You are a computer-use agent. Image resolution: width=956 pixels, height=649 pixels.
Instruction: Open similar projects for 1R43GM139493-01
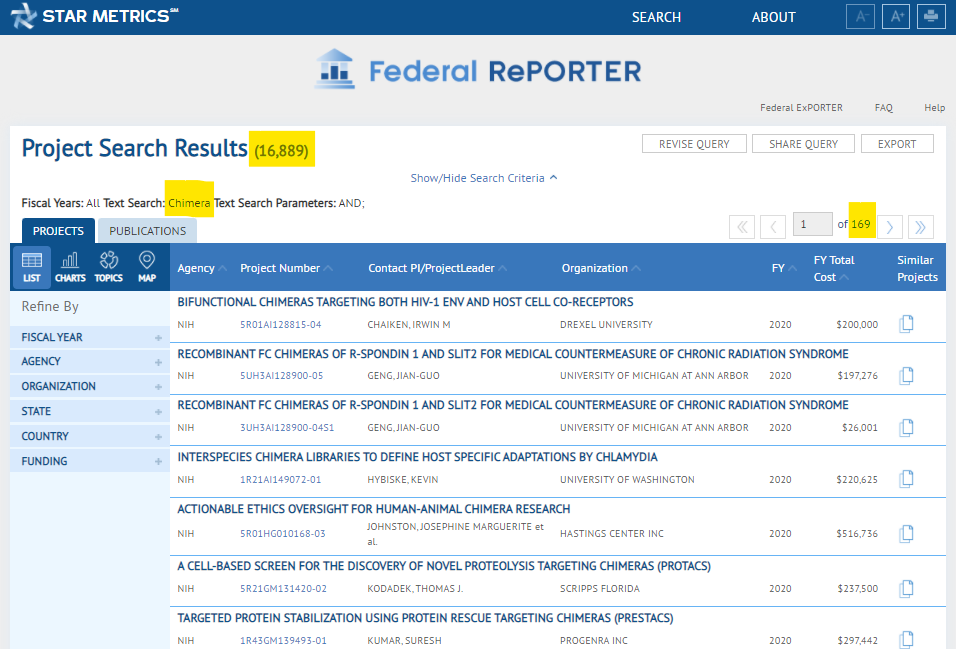click(x=906, y=640)
